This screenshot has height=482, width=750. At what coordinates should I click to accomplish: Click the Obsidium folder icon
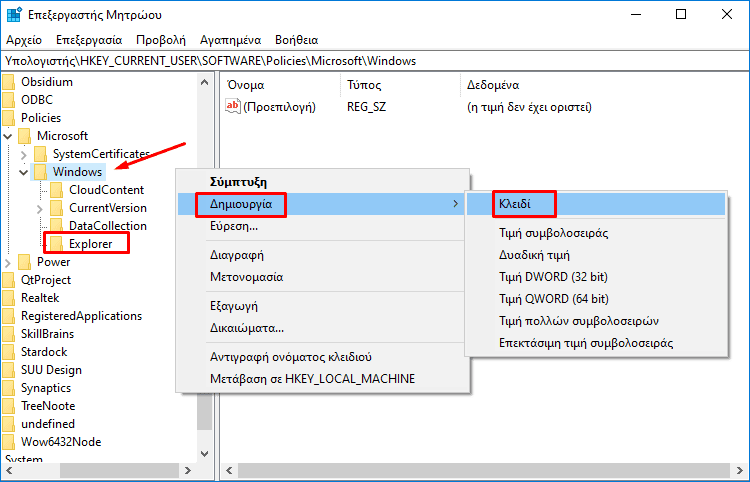tap(8, 82)
